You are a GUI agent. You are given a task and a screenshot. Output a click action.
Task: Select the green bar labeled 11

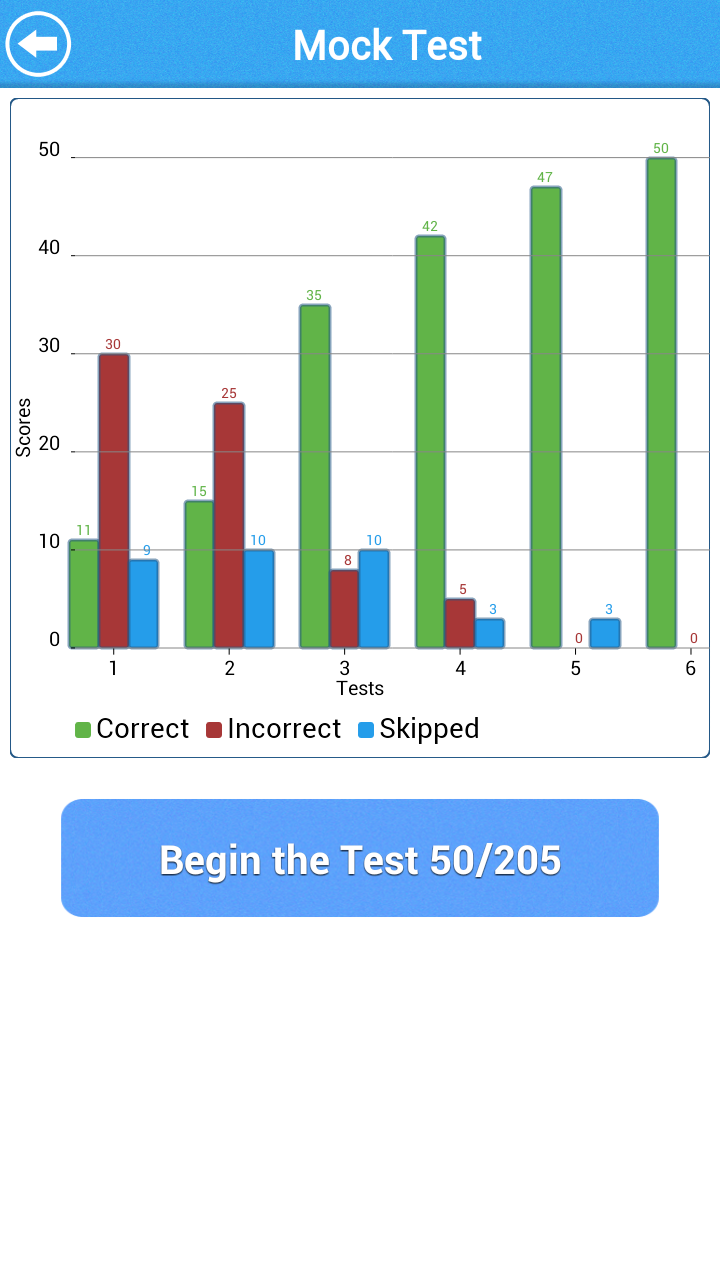pyautogui.click(x=84, y=594)
